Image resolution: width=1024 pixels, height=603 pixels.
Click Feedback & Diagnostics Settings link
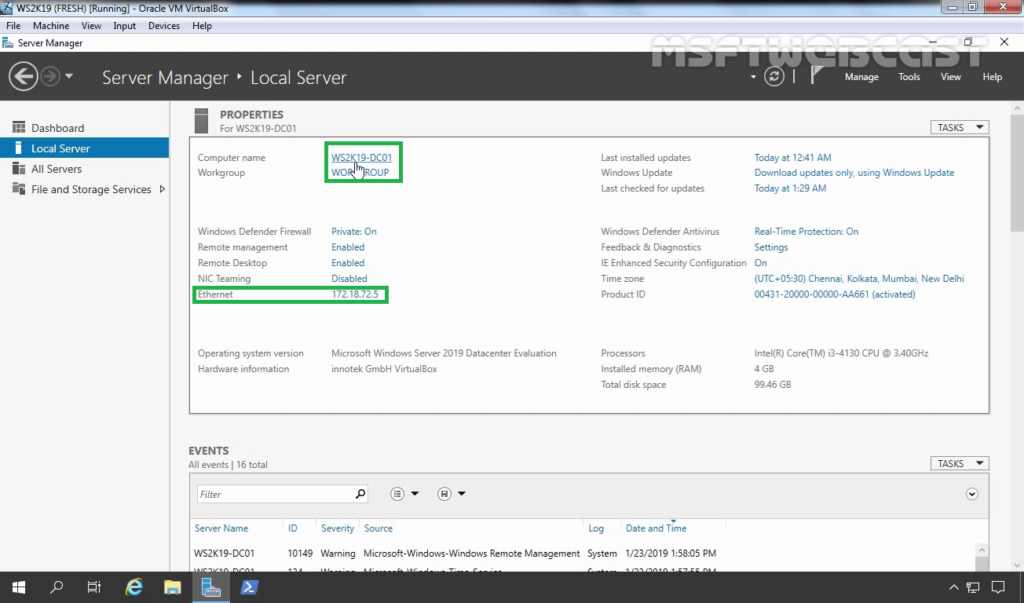click(771, 247)
